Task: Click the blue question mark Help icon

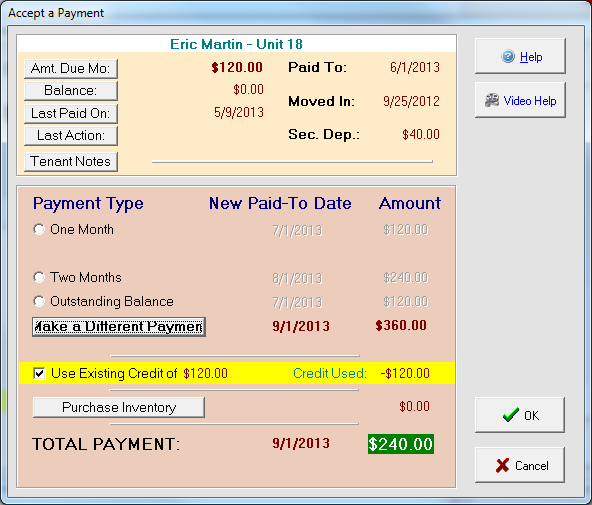Action: 508,57
